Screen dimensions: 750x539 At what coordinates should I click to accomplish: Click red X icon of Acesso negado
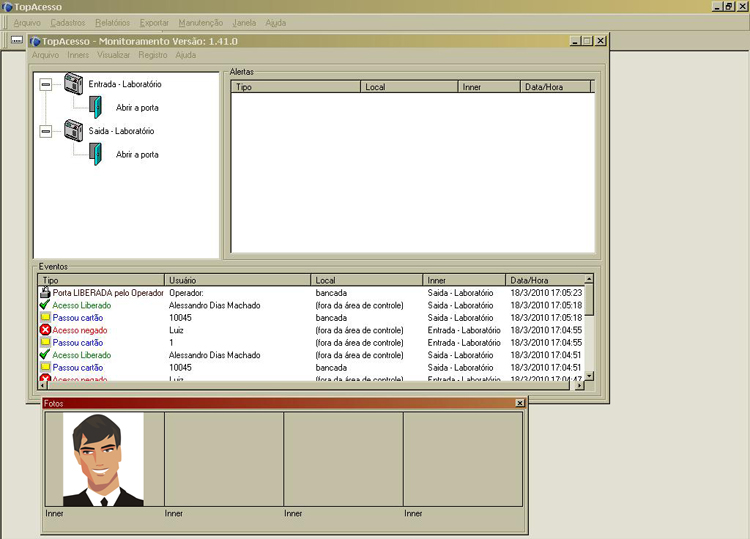(45, 330)
